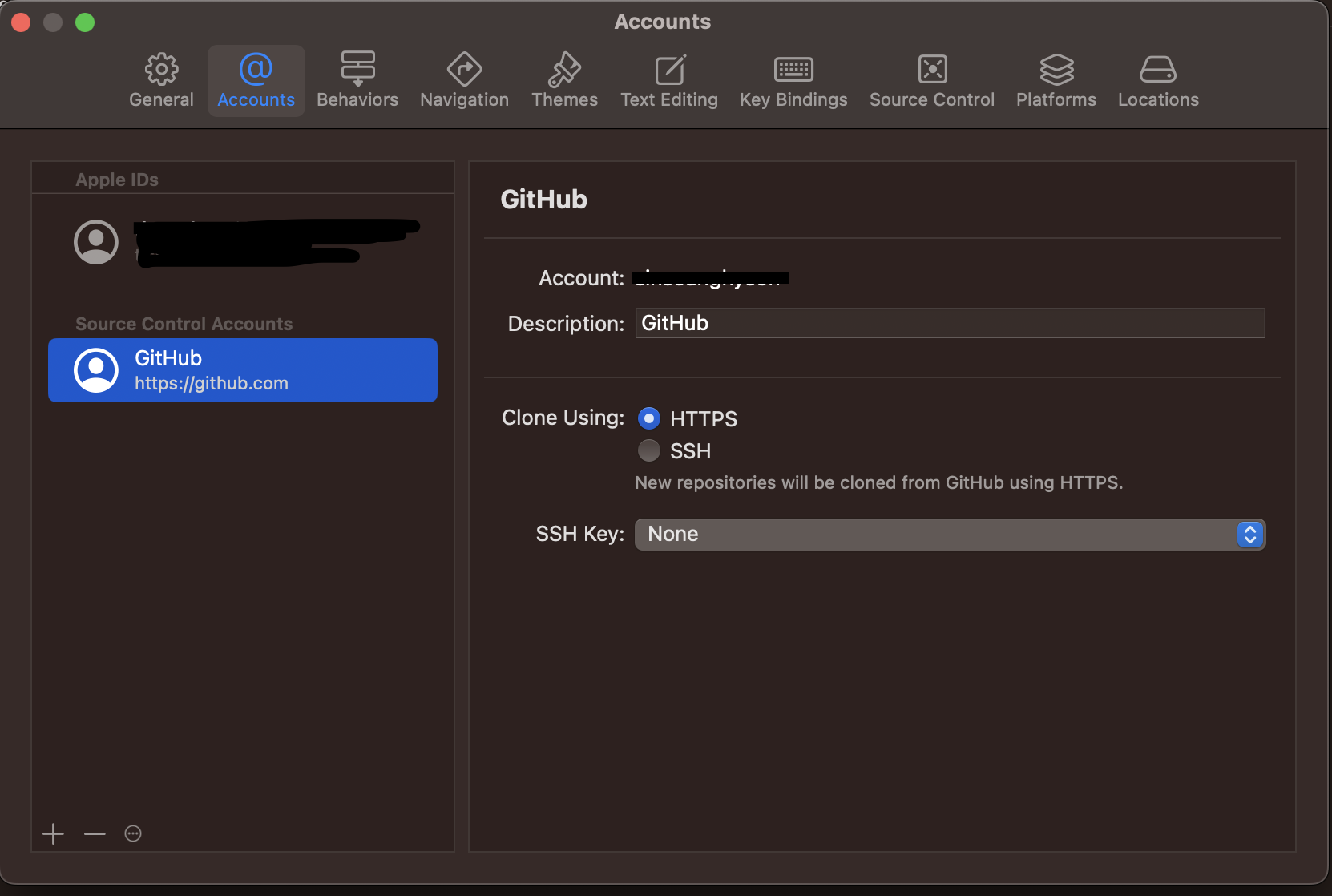The width and height of the screenshot is (1332, 896).
Task: Close the Accounts window
Action: [22, 22]
